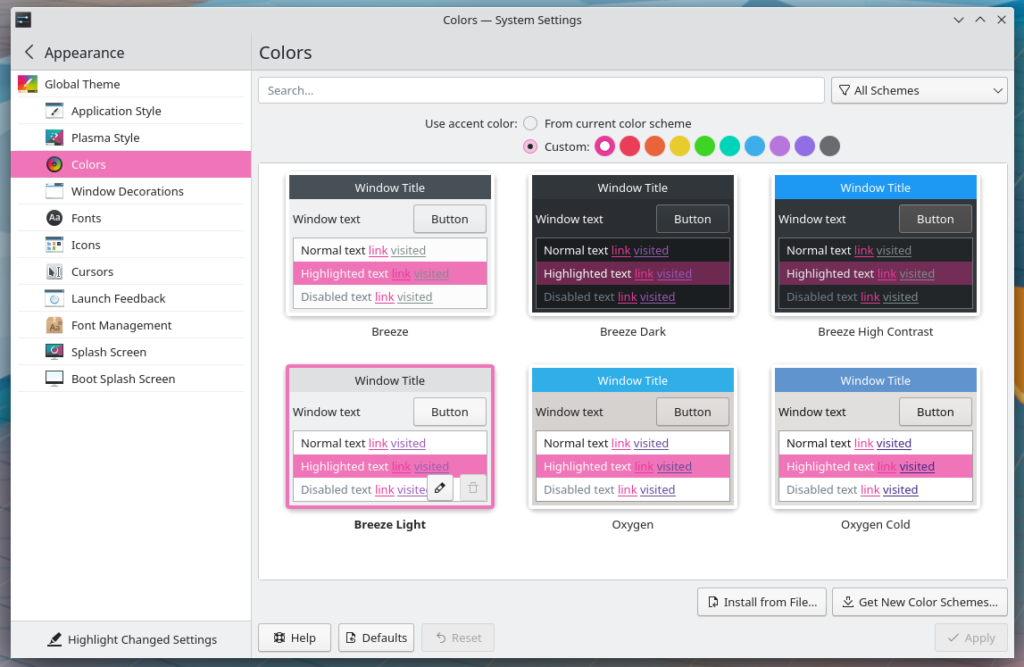Click the Install from File button
The width and height of the screenshot is (1024, 667).
[x=761, y=602]
